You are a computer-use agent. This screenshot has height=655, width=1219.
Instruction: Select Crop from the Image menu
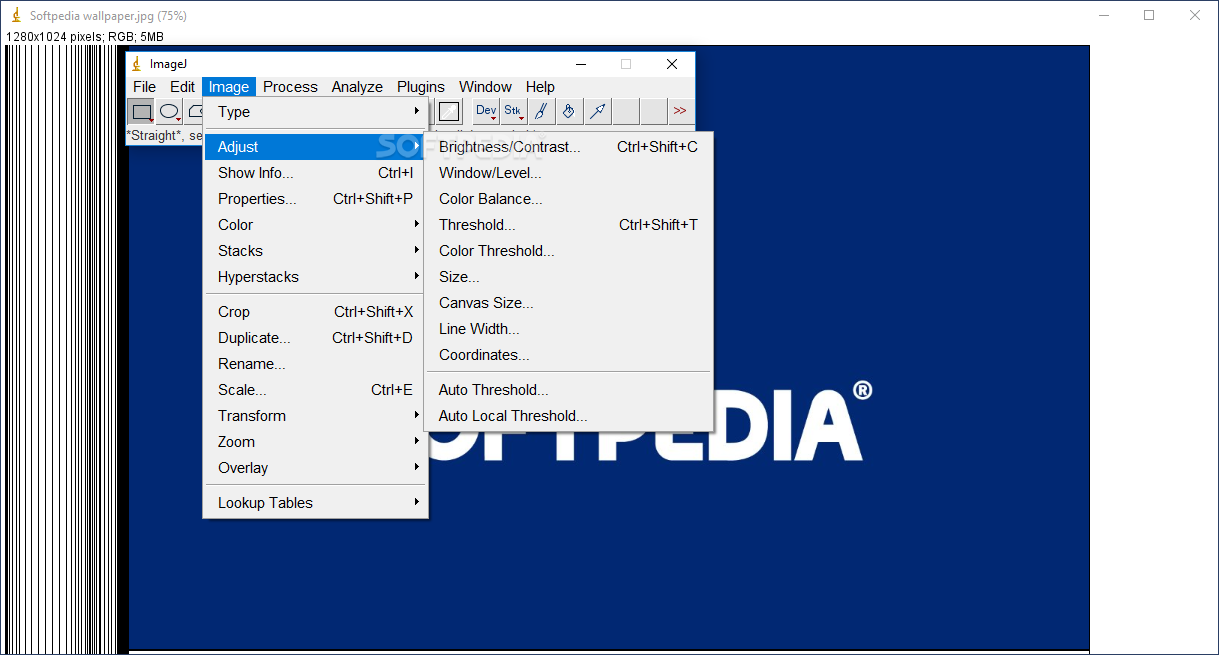316,312
